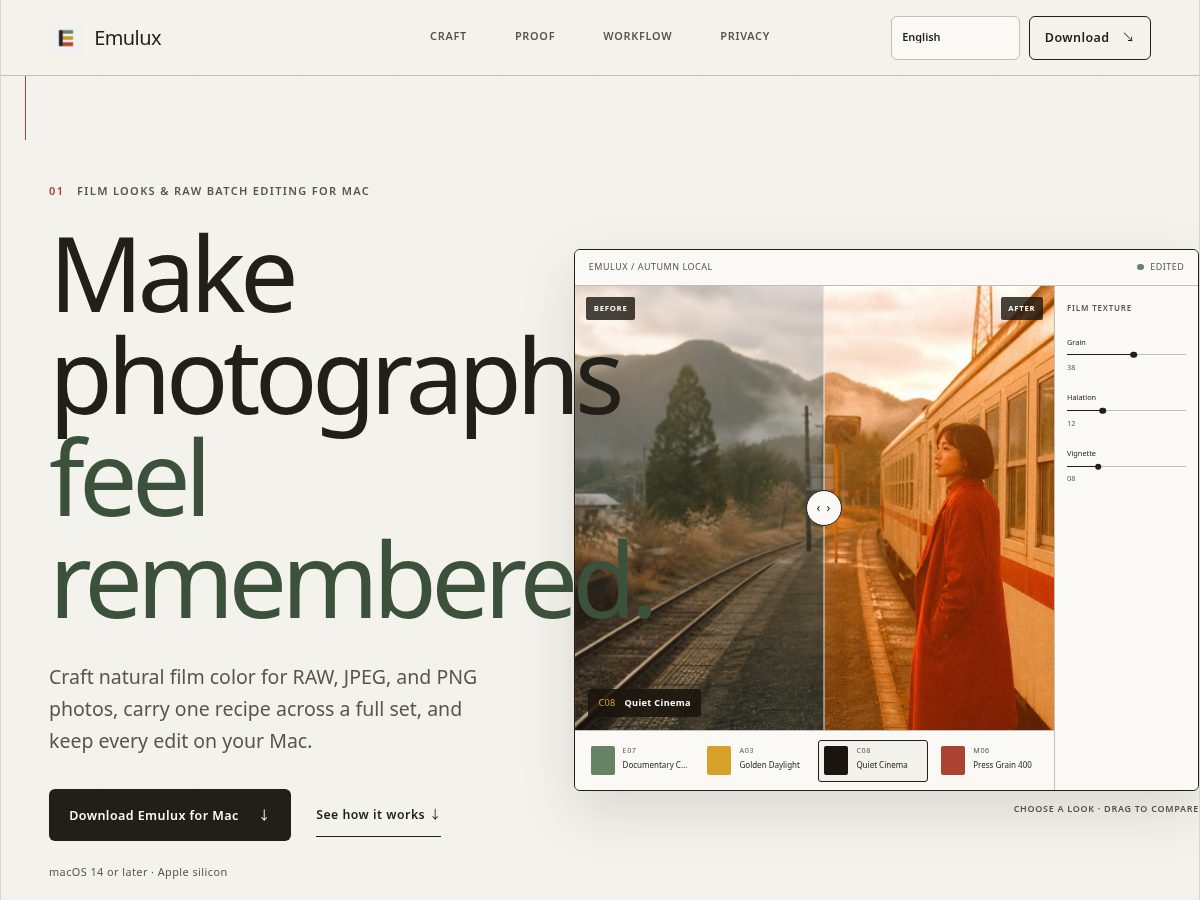The image size is (1200, 900).
Task: Click the Emulux brand name
Action: tap(128, 38)
